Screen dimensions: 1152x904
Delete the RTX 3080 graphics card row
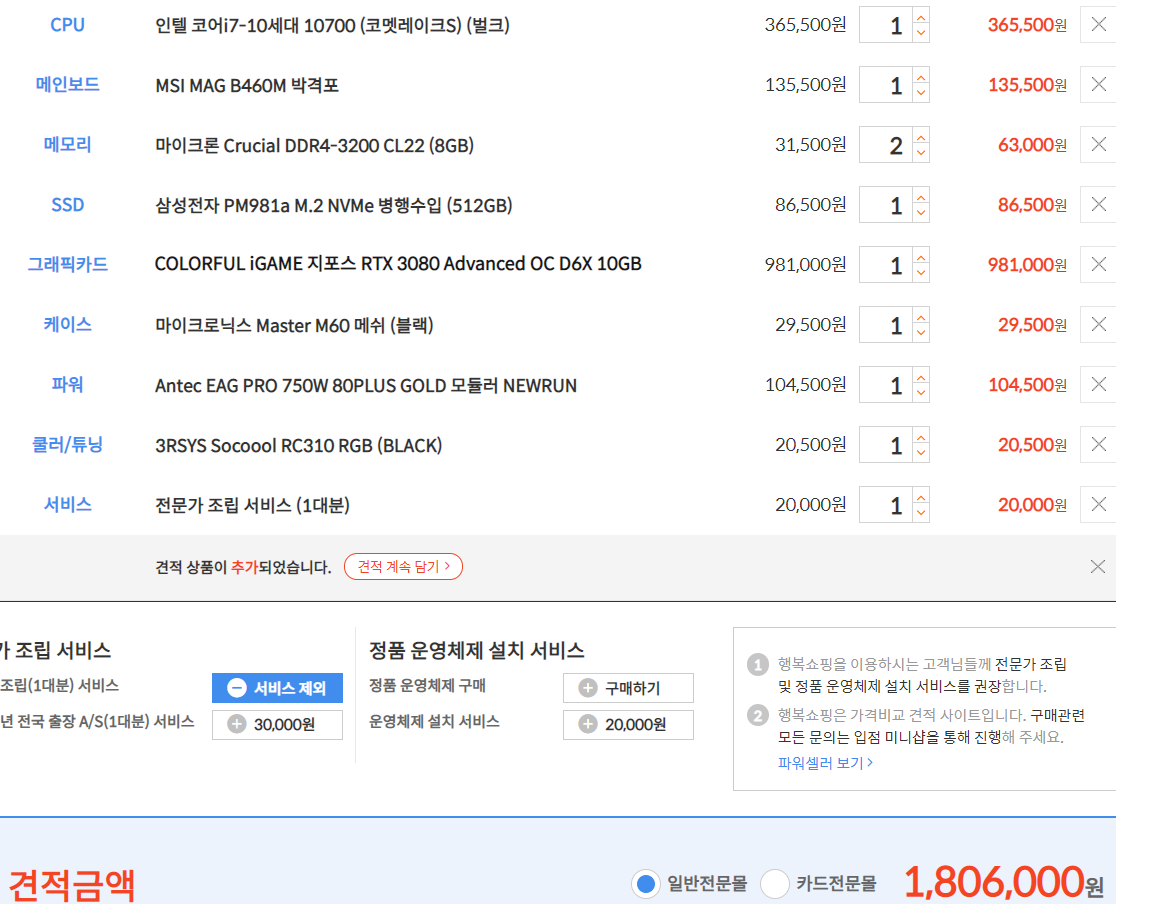pos(1098,265)
